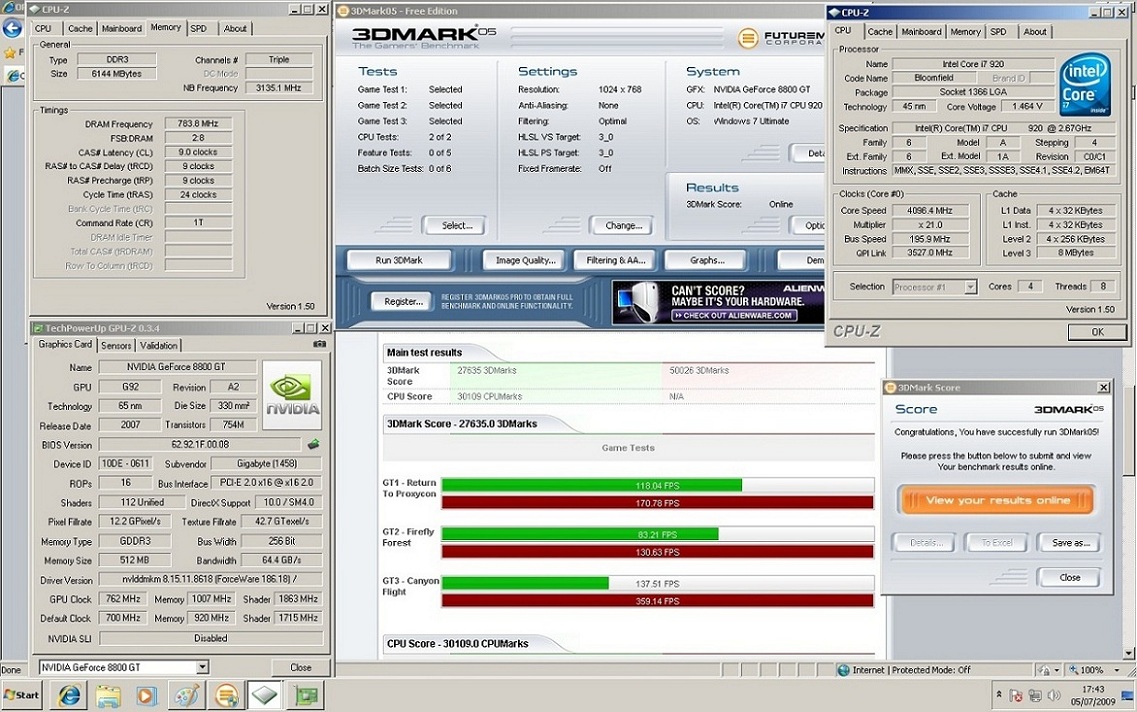Click Select... button under Tests
1137x712 pixels.
click(457, 225)
